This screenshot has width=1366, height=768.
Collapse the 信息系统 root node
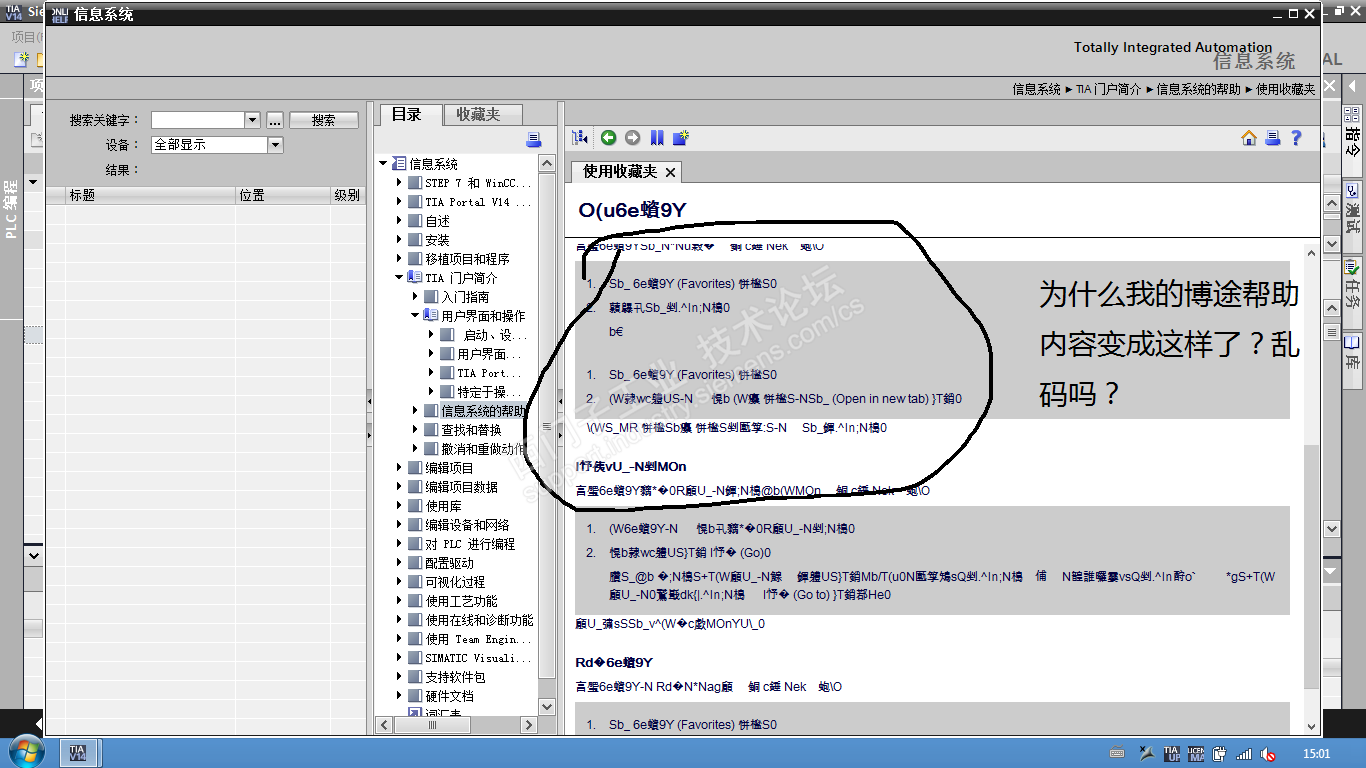coord(383,164)
